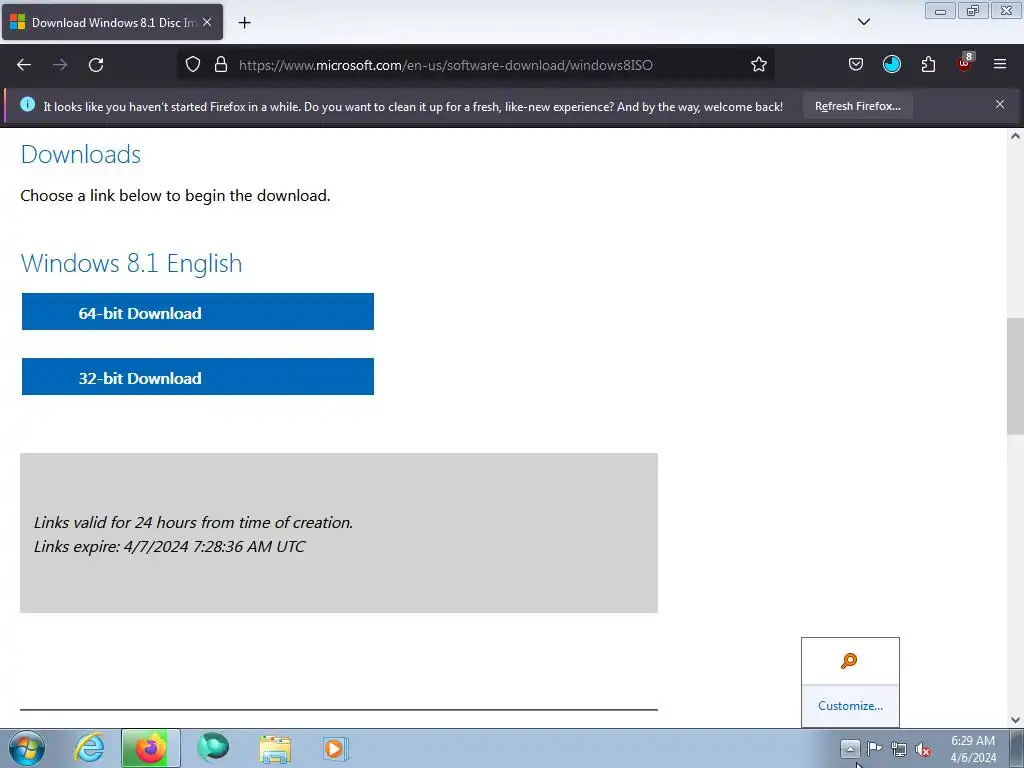Open a new tab
Image resolution: width=1024 pixels, height=768 pixels.
coord(244,23)
